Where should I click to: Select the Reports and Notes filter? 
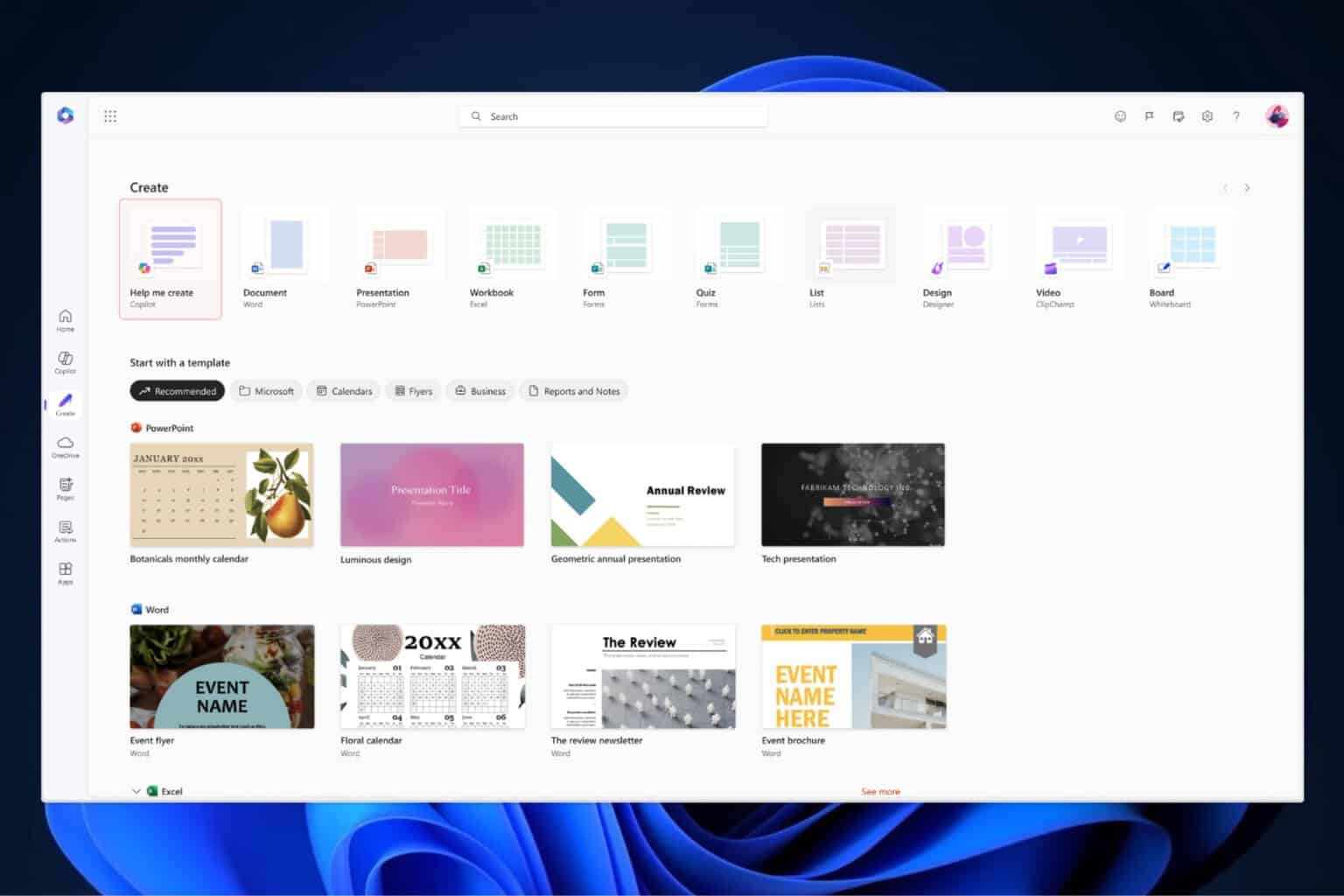pos(574,391)
